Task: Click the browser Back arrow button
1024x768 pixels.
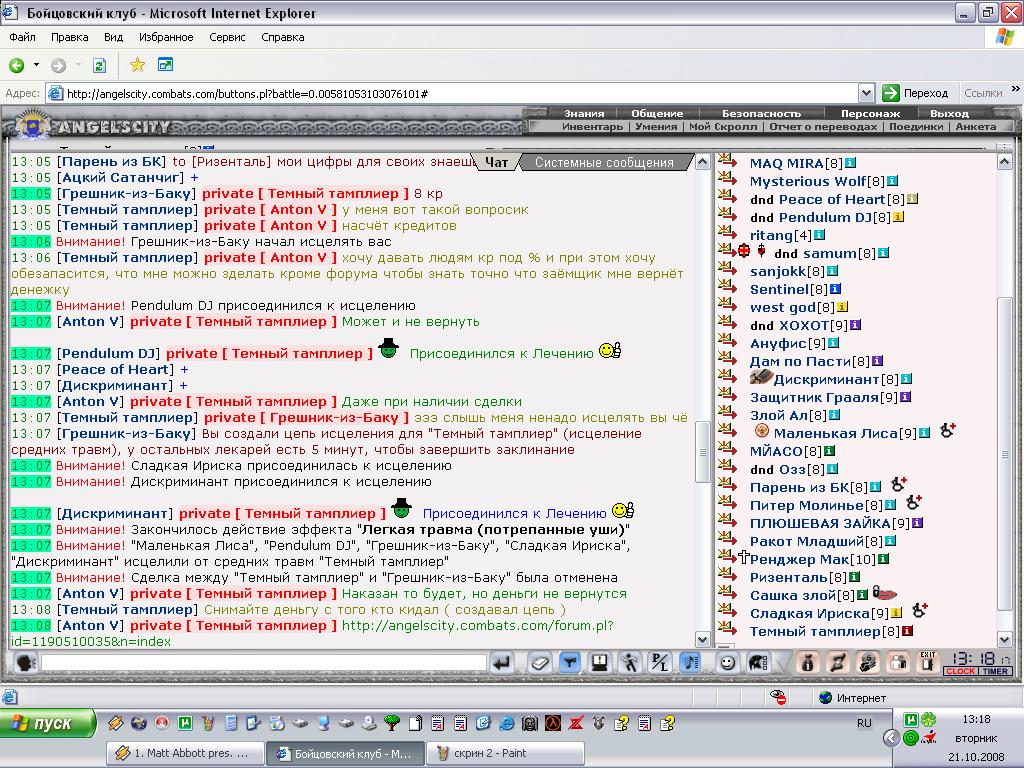Action: 16,65
